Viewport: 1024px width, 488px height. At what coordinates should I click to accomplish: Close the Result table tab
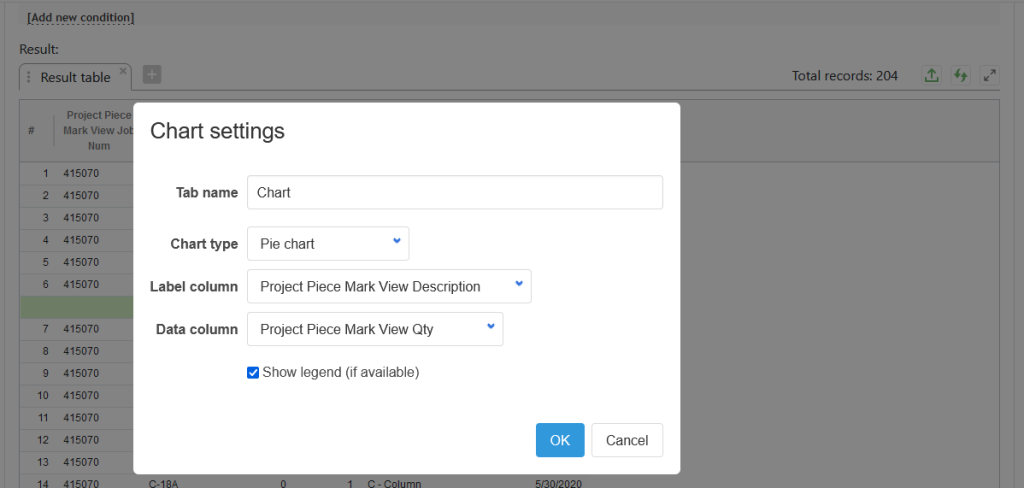pos(123,71)
